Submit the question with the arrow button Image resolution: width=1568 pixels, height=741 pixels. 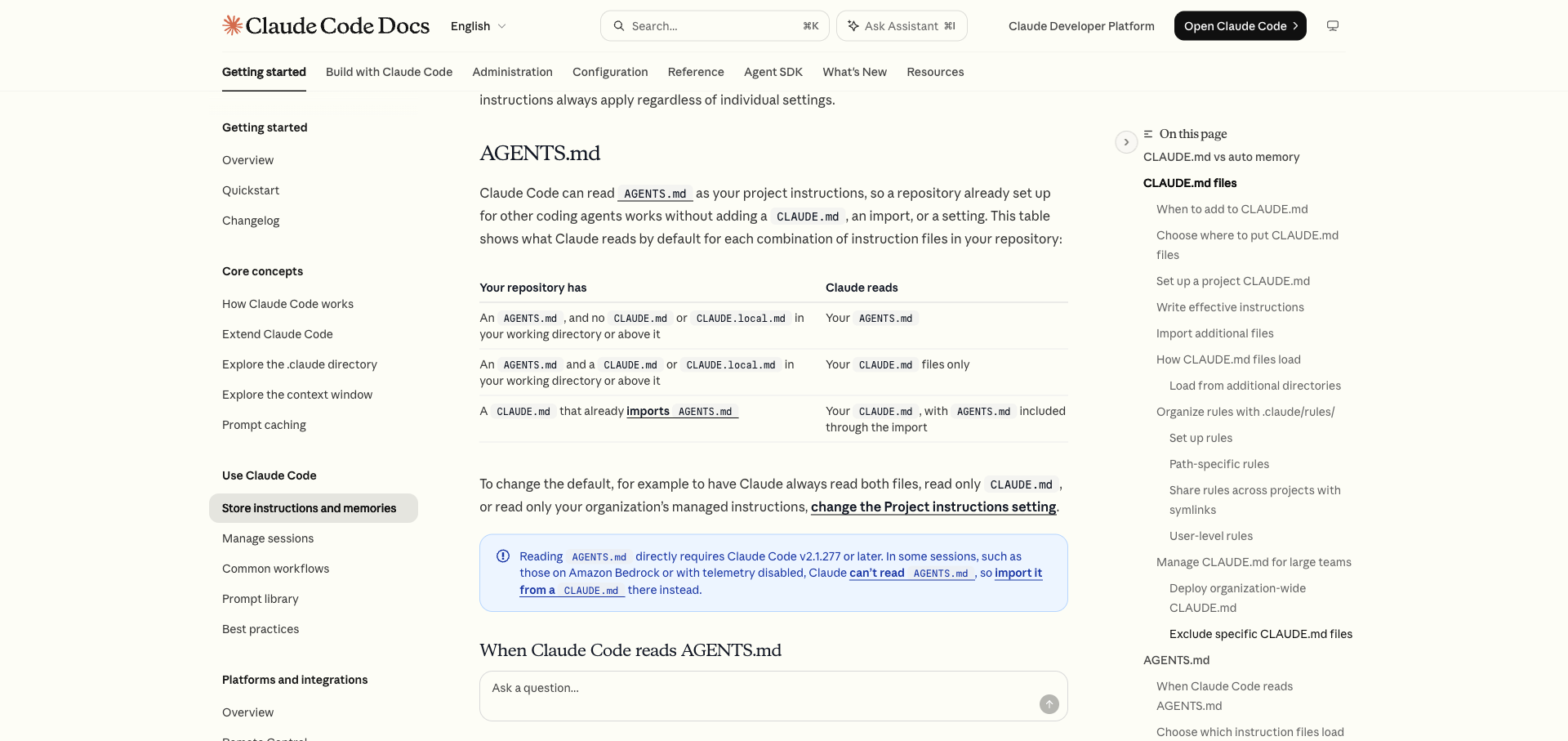[1049, 704]
